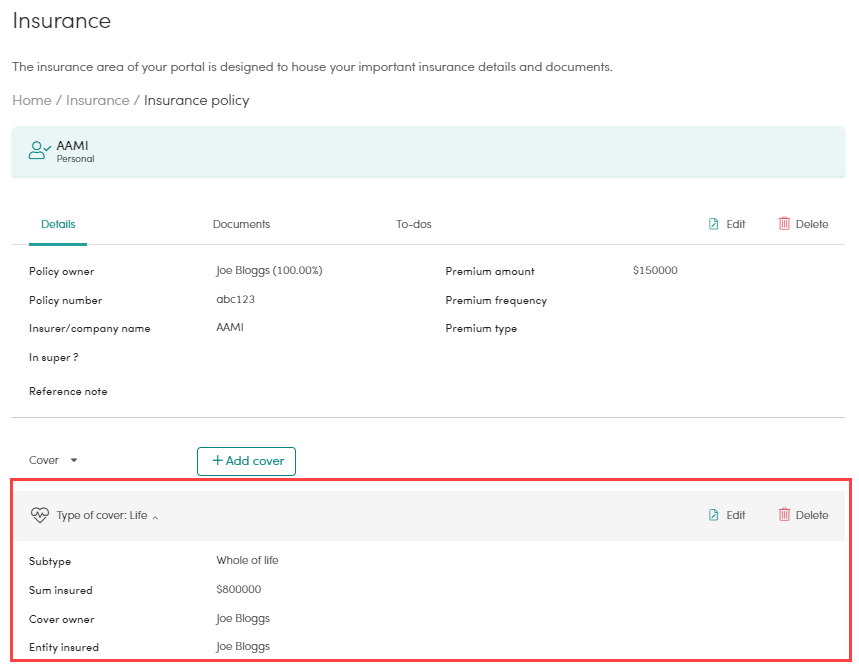Viewport: 859px width, 669px height.
Task: Switch to the Details tab
Action: point(58,224)
